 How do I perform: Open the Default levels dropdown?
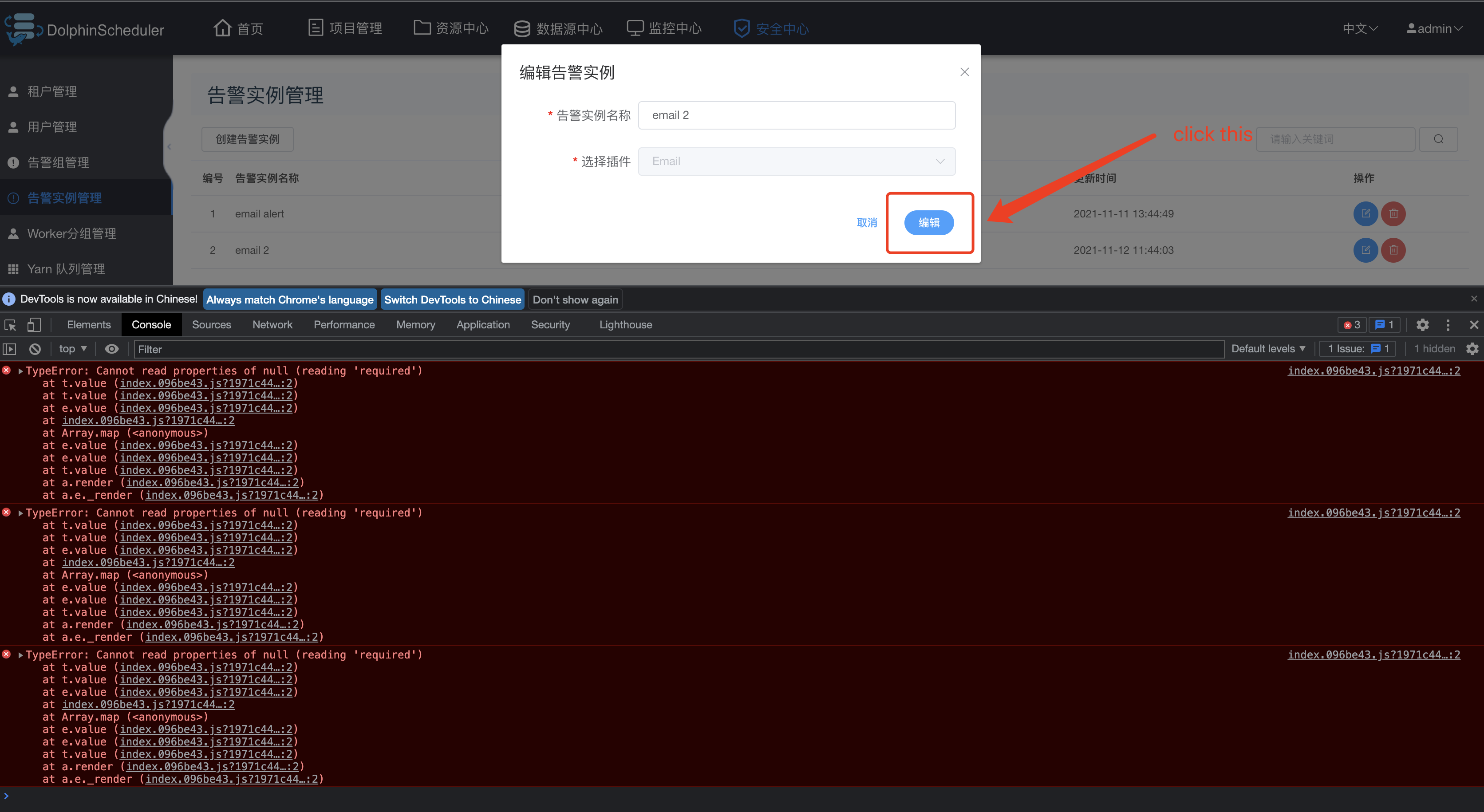coord(1267,349)
